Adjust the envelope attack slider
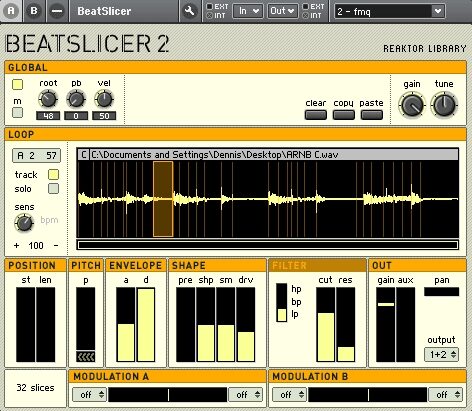This screenshot has height=411, width=472. click(x=126, y=325)
